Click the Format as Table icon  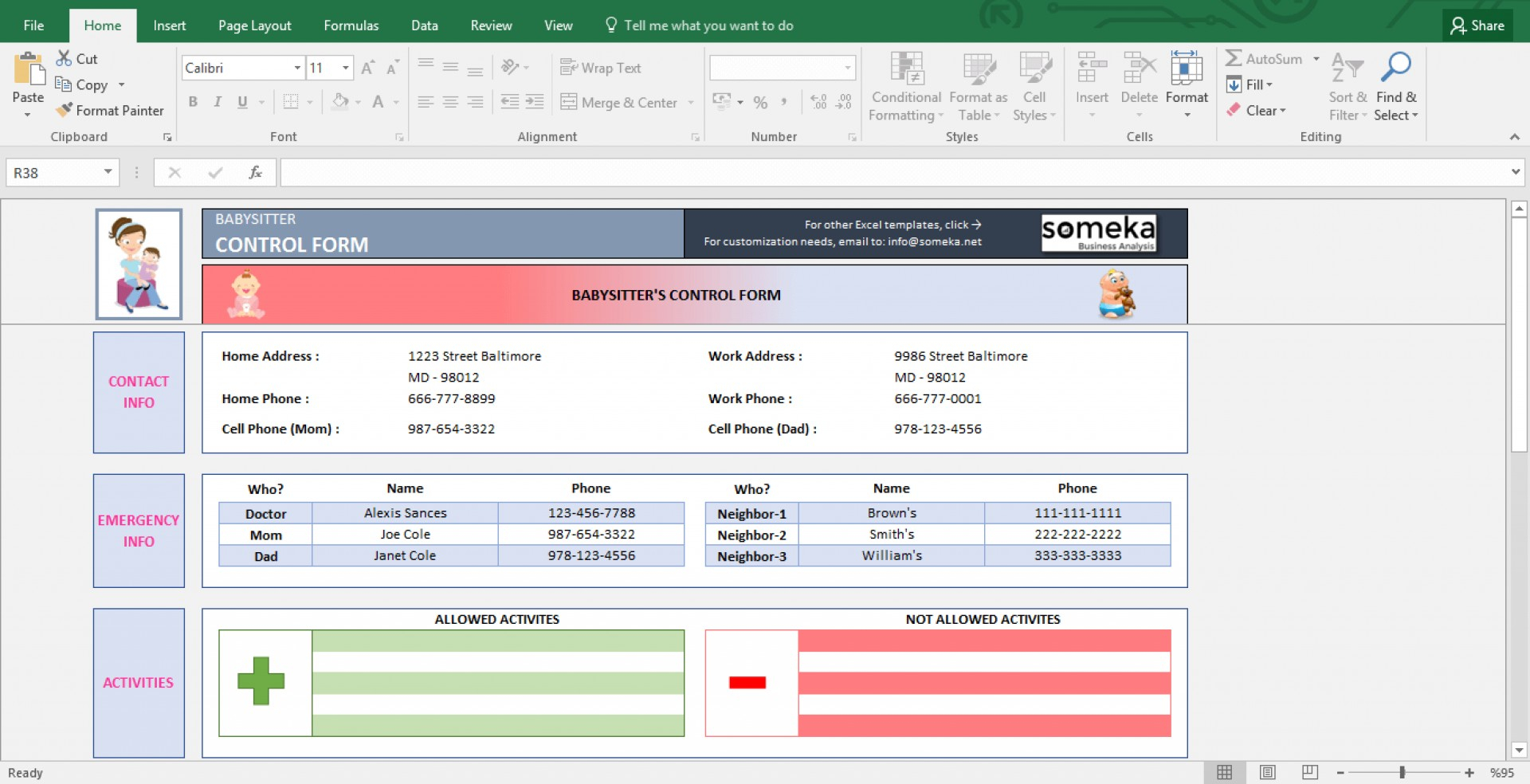click(x=979, y=69)
